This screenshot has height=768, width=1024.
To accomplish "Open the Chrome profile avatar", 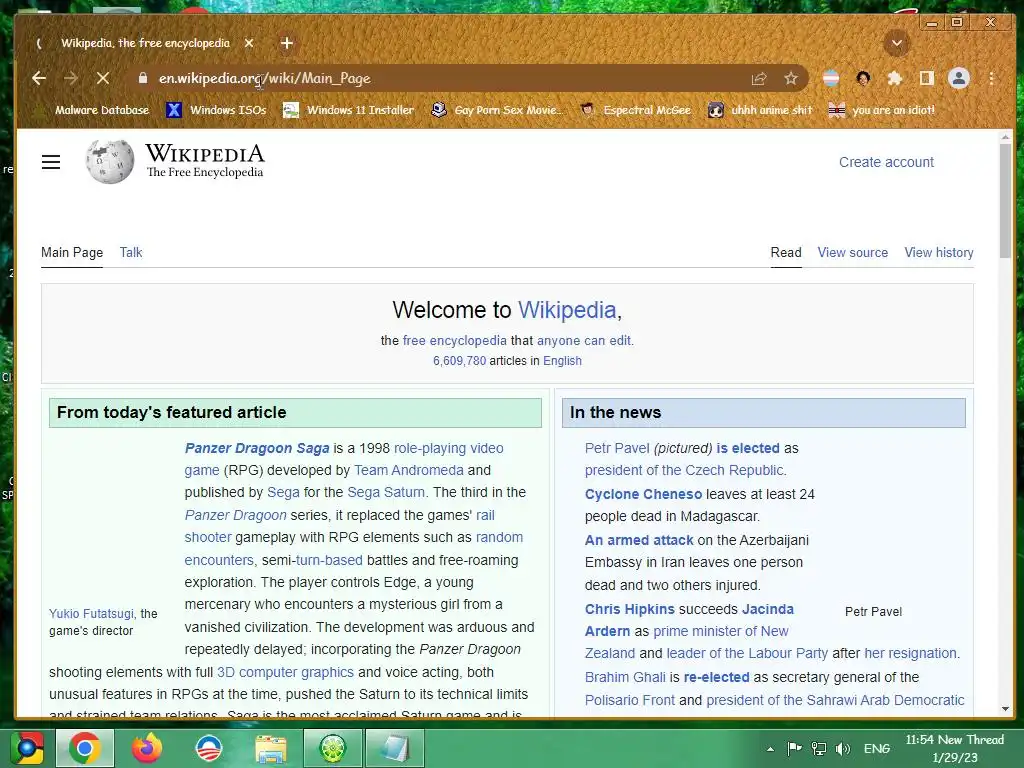I will click(x=959, y=78).
